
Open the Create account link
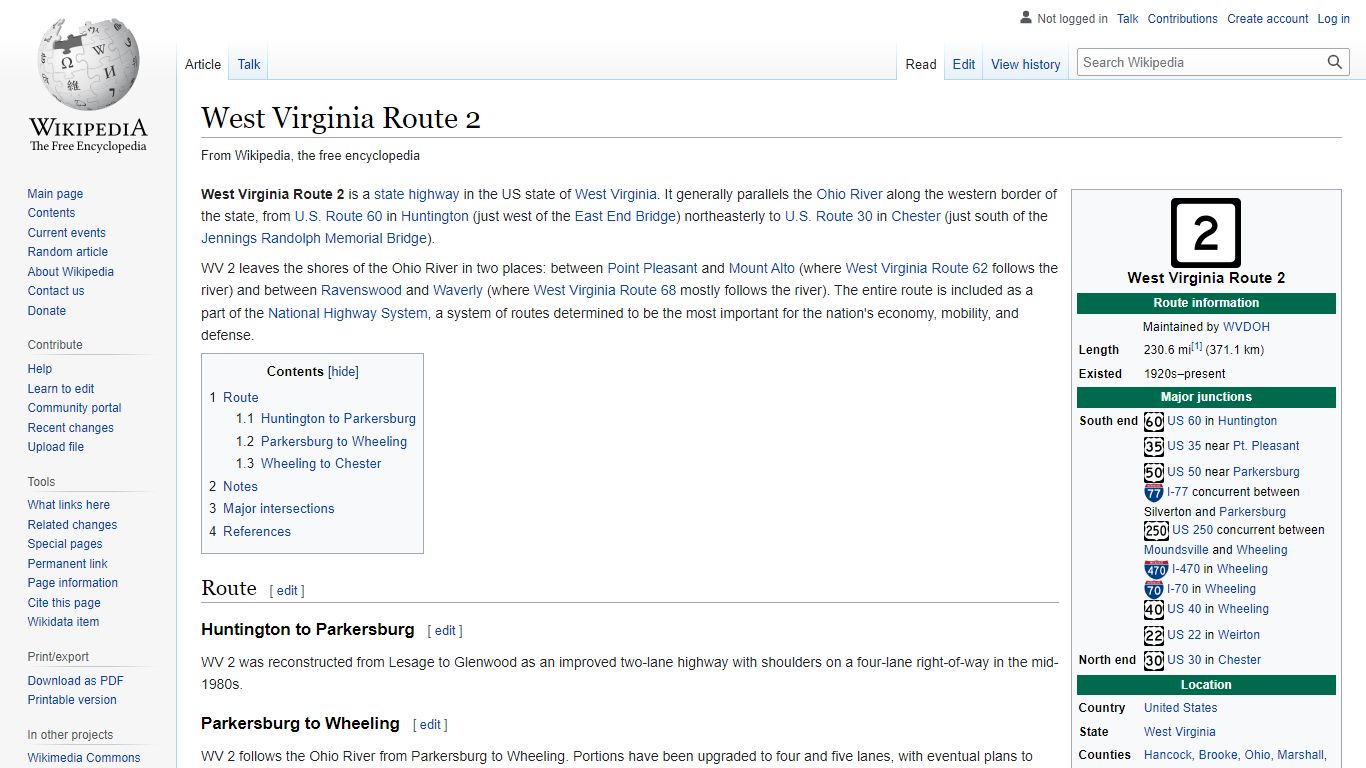[1268, 18]
